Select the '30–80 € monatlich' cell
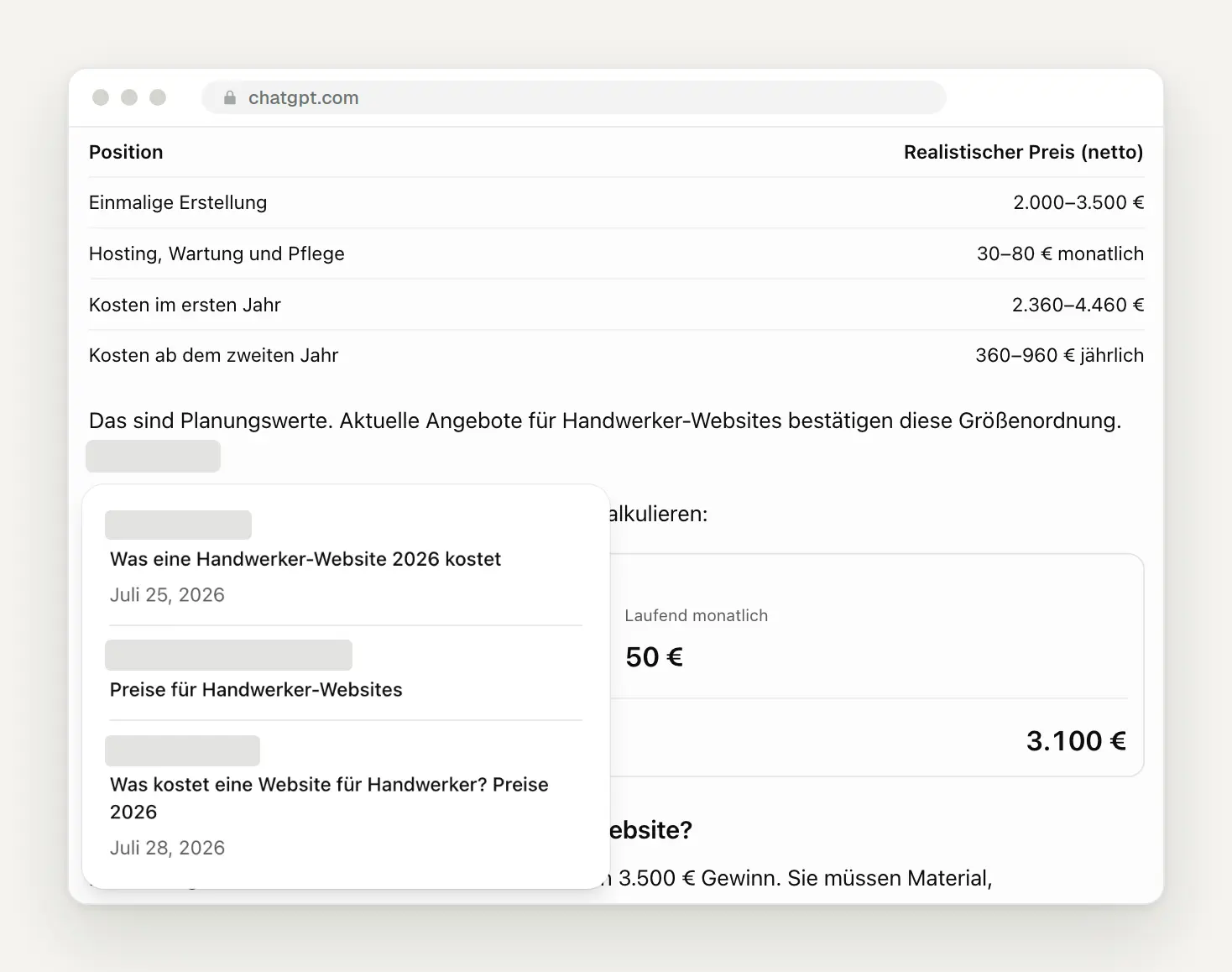 pos(1060,253)
